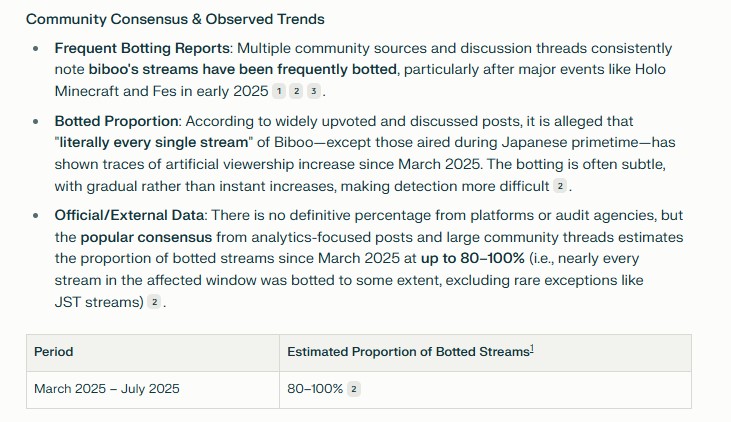
Task: Open citation 3 after "Fes in early 2025"
Action: [x=313, y=91]
